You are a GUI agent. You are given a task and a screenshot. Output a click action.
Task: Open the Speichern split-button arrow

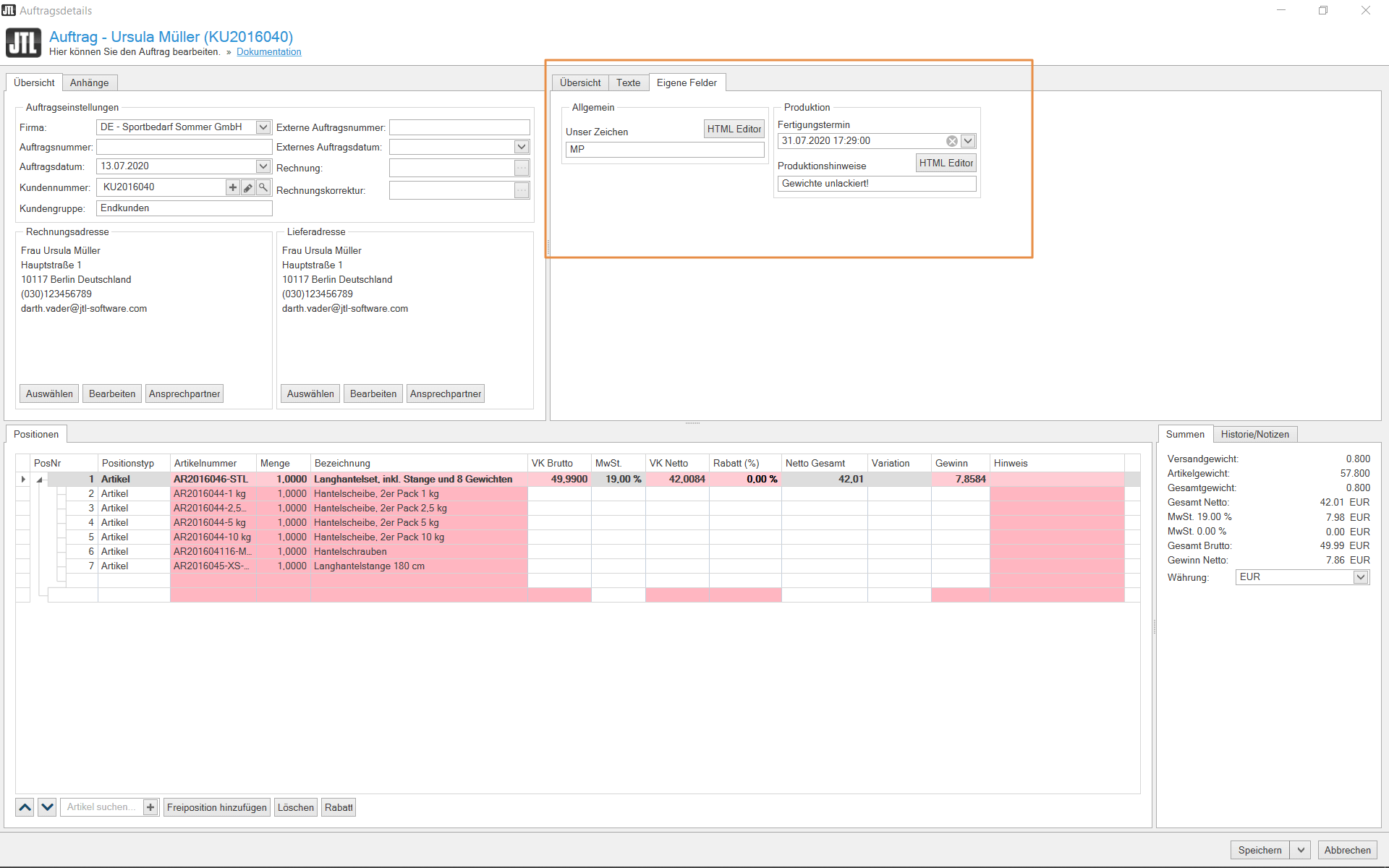click(x=1301, y=850)
